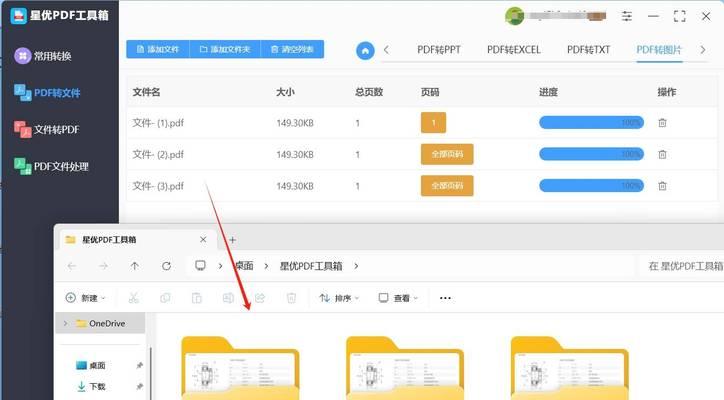Click the 文件名 column header
The width and height of the screenshot is (724, 400).
coord(146,92)
